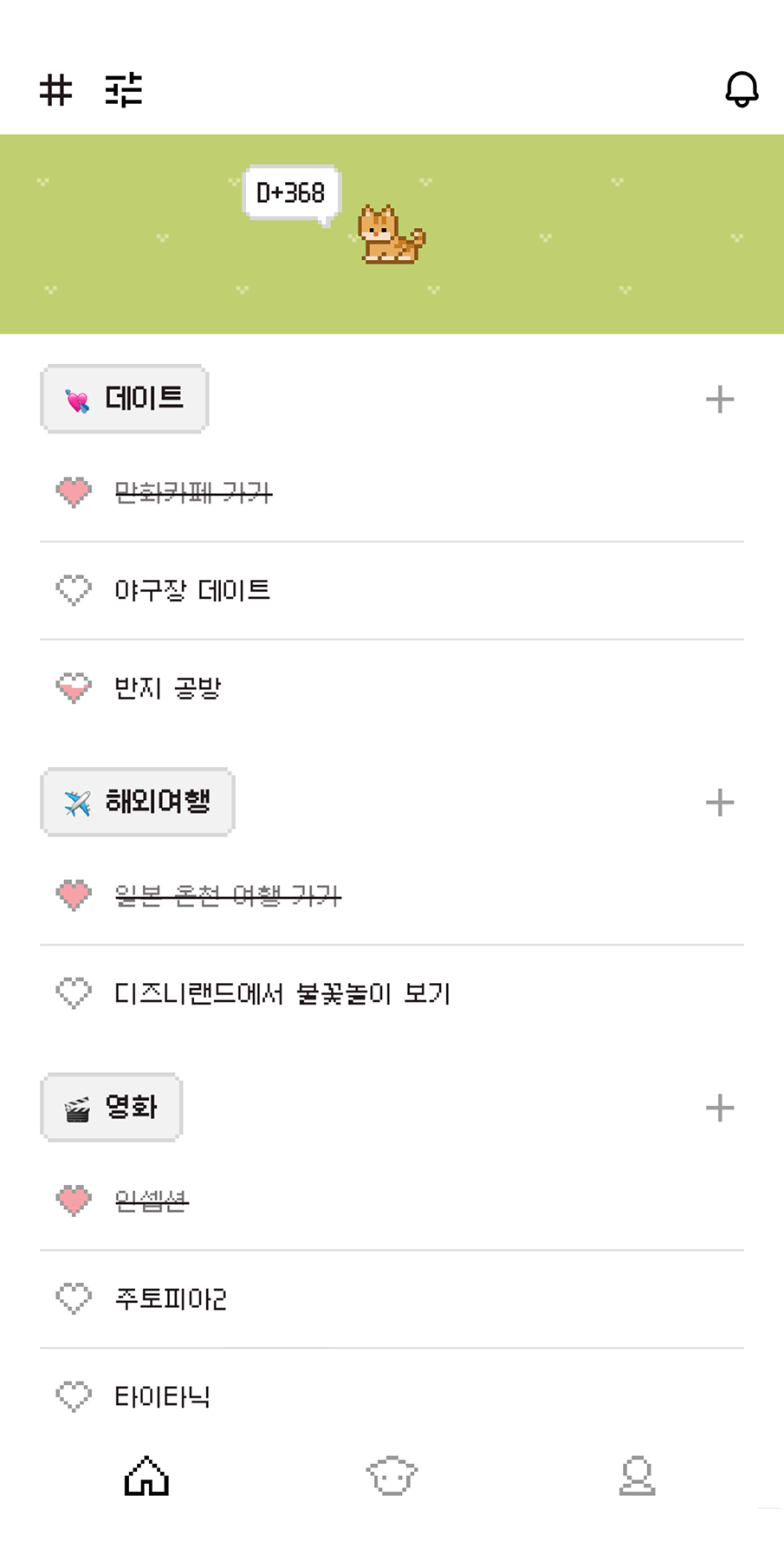Add new item to 해외여행 category
784x1555 pixels.
coord(720,803)
